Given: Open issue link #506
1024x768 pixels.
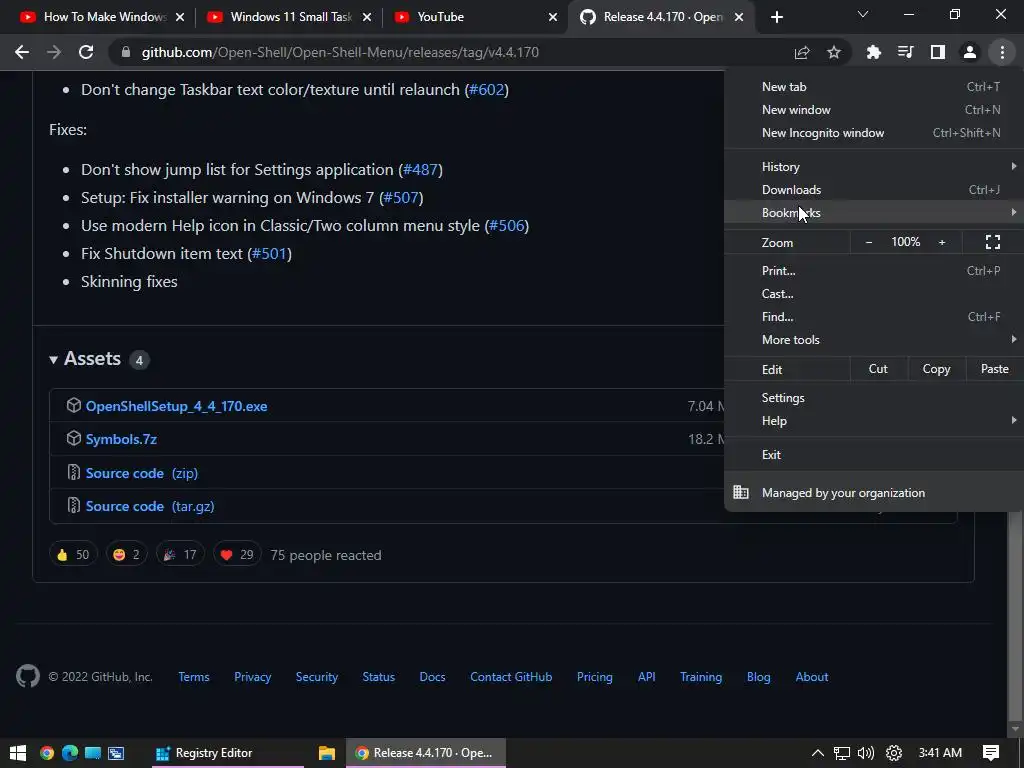Looking at the screenshot, I should (x=507, y=226).
